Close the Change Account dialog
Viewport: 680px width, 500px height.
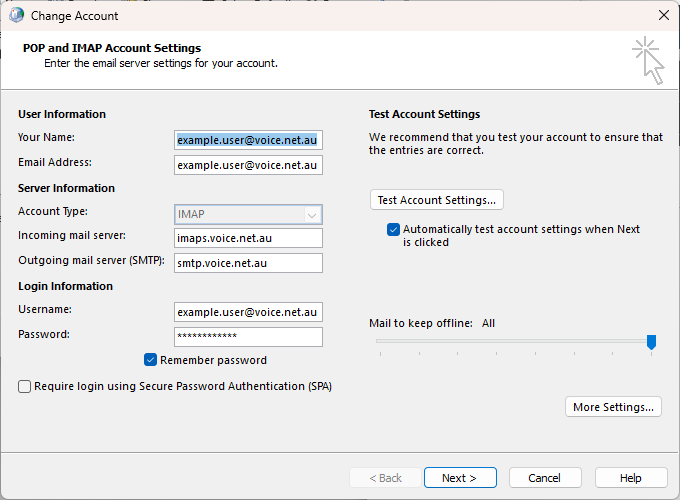tap(663, 16)
